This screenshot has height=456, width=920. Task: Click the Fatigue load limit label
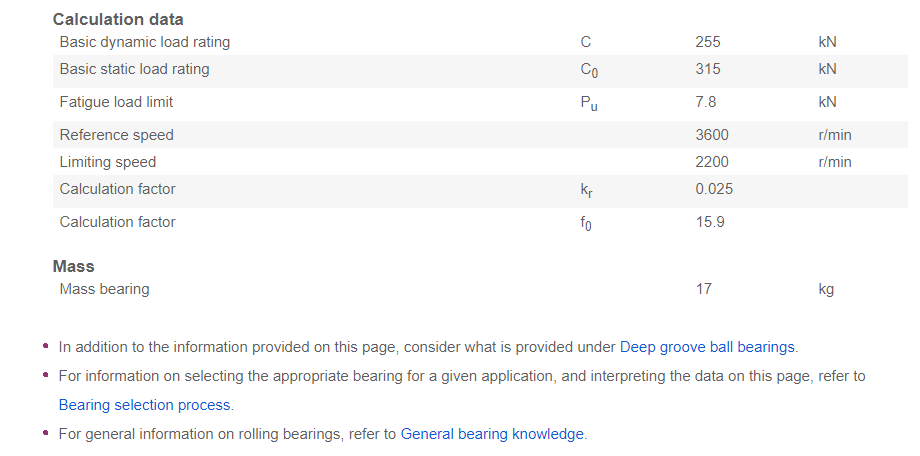[x=123, y=102]
